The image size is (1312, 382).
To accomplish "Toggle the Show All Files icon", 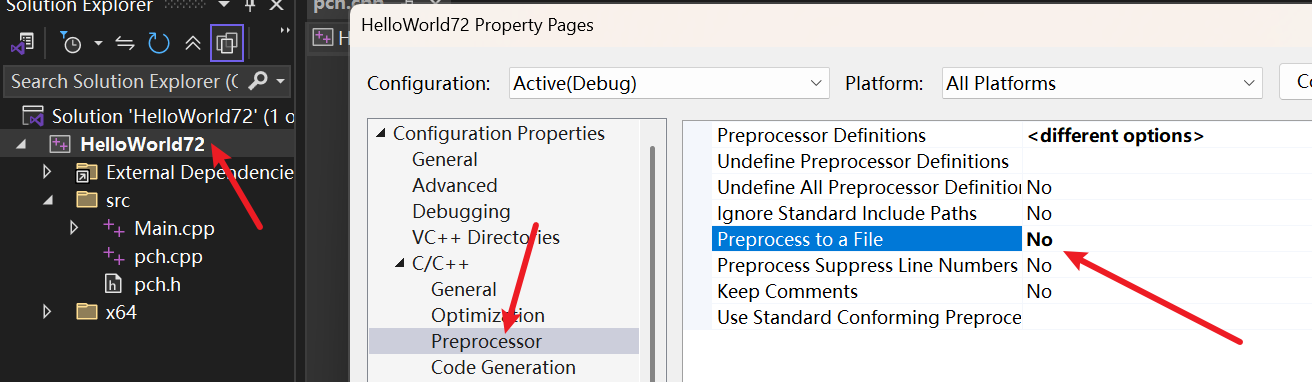I will pos(227,43).
